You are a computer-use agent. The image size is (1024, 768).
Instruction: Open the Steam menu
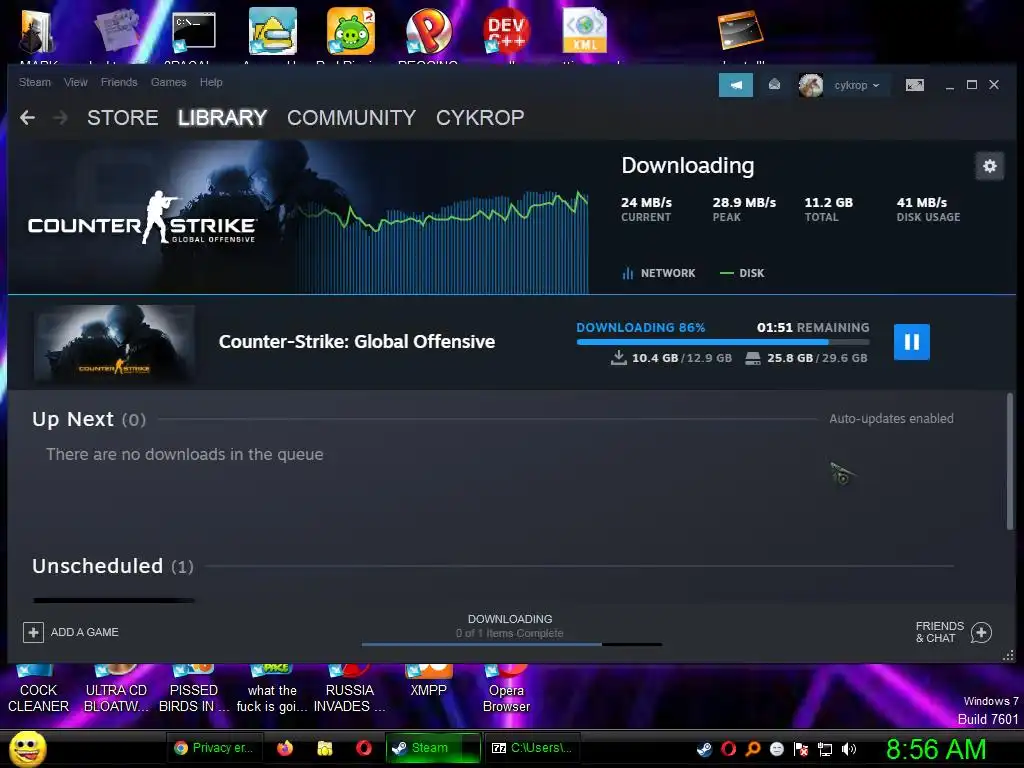pyautogui.click(x=35, y=82)
